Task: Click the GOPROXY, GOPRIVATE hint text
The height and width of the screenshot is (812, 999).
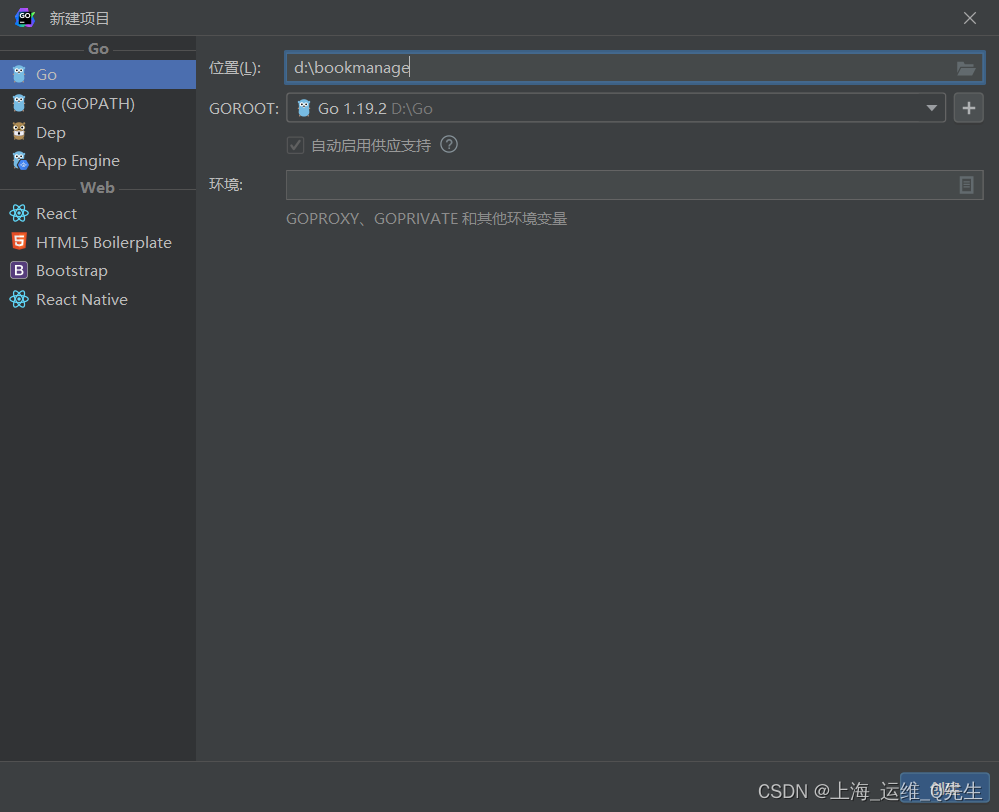Action: (x=426, y=219)
